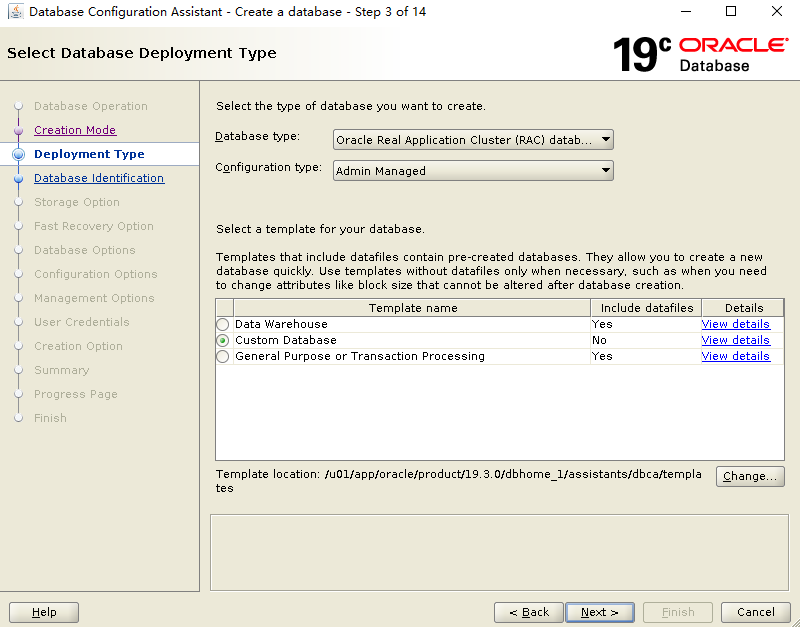This screenshot has height=627, width=800.
Task: Open the Help dialog
Action: point(43,612)
